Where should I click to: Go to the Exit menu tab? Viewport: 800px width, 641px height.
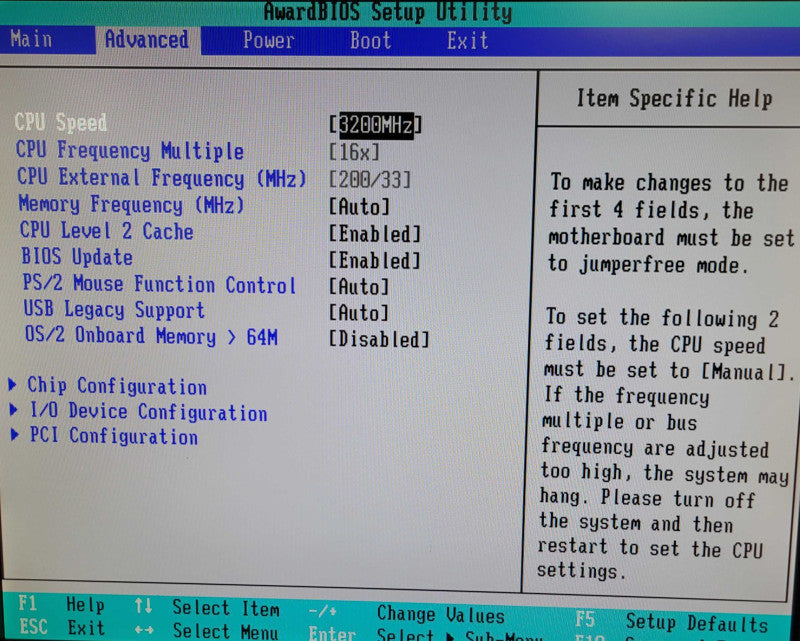[467, 41]
